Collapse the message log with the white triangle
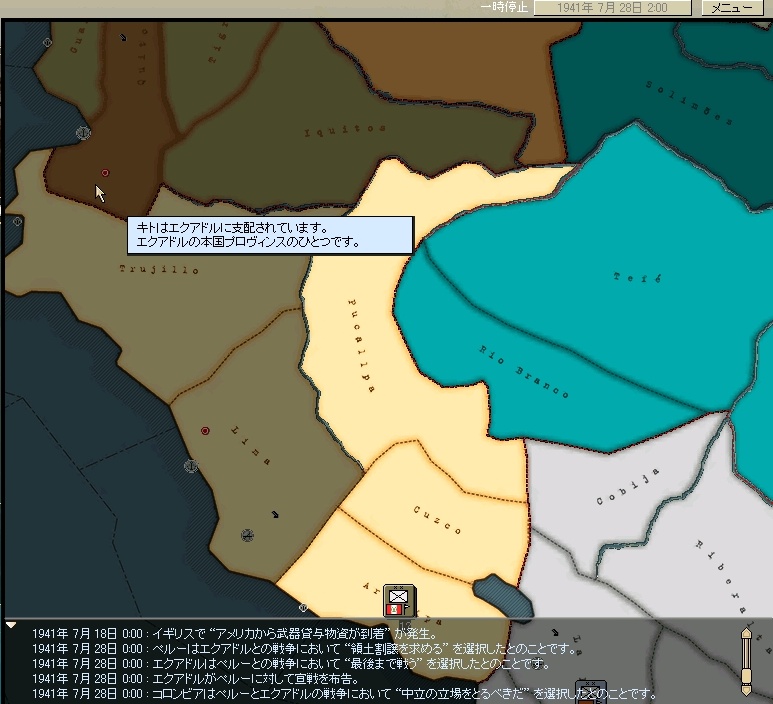This screenshot has height=704, width=773. pyautogui.click(x=11, y=625)
